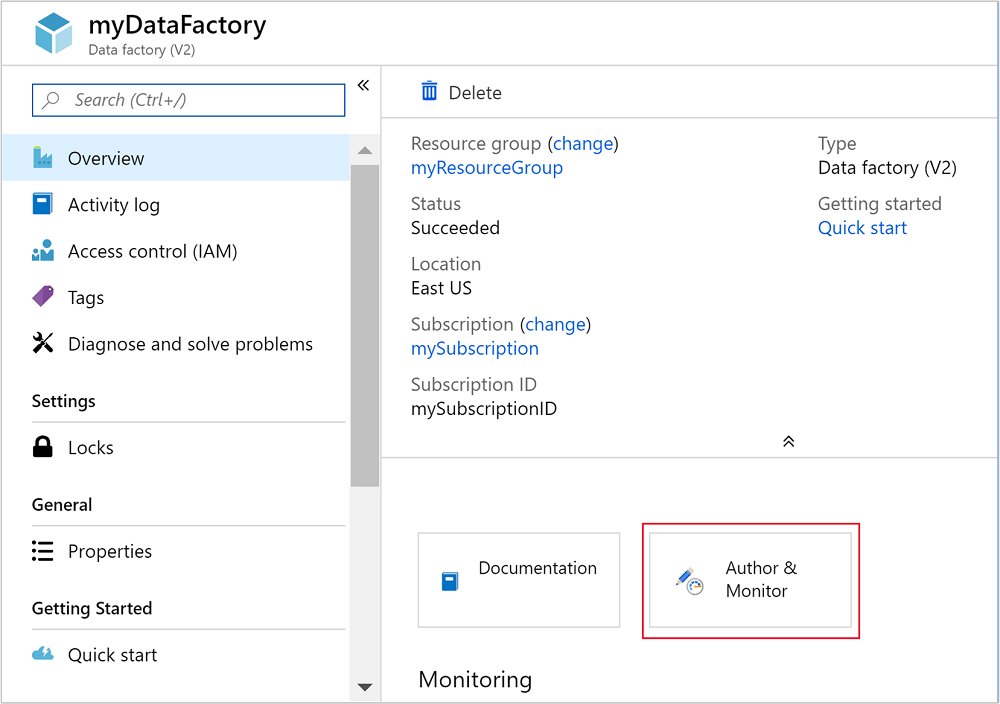Image resolution: width=1000 pixels, height=704 pixels.
Task: Select the Overview chart icon in sidebar
Action: pyautogui.click(x=42, y=157)
